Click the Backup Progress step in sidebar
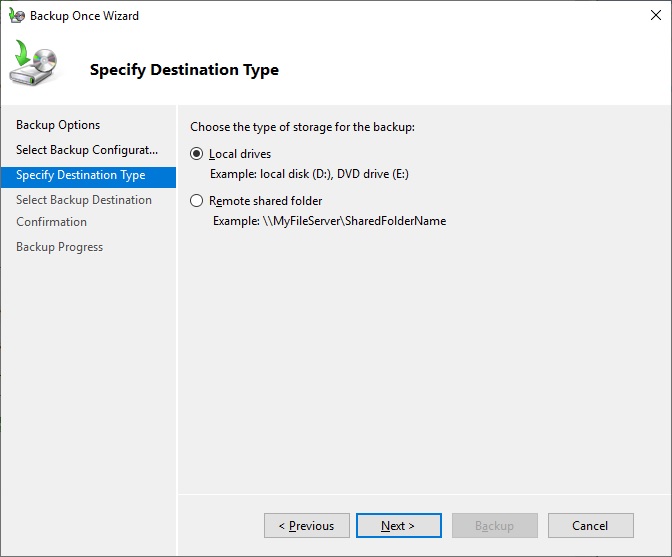 60,247
